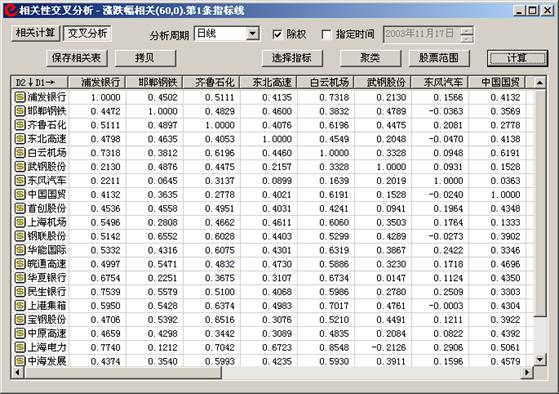The height and width of the screenshot is (394, 559).
Task: Click the S icon beside 东风汽车 row
Action: 20,180
